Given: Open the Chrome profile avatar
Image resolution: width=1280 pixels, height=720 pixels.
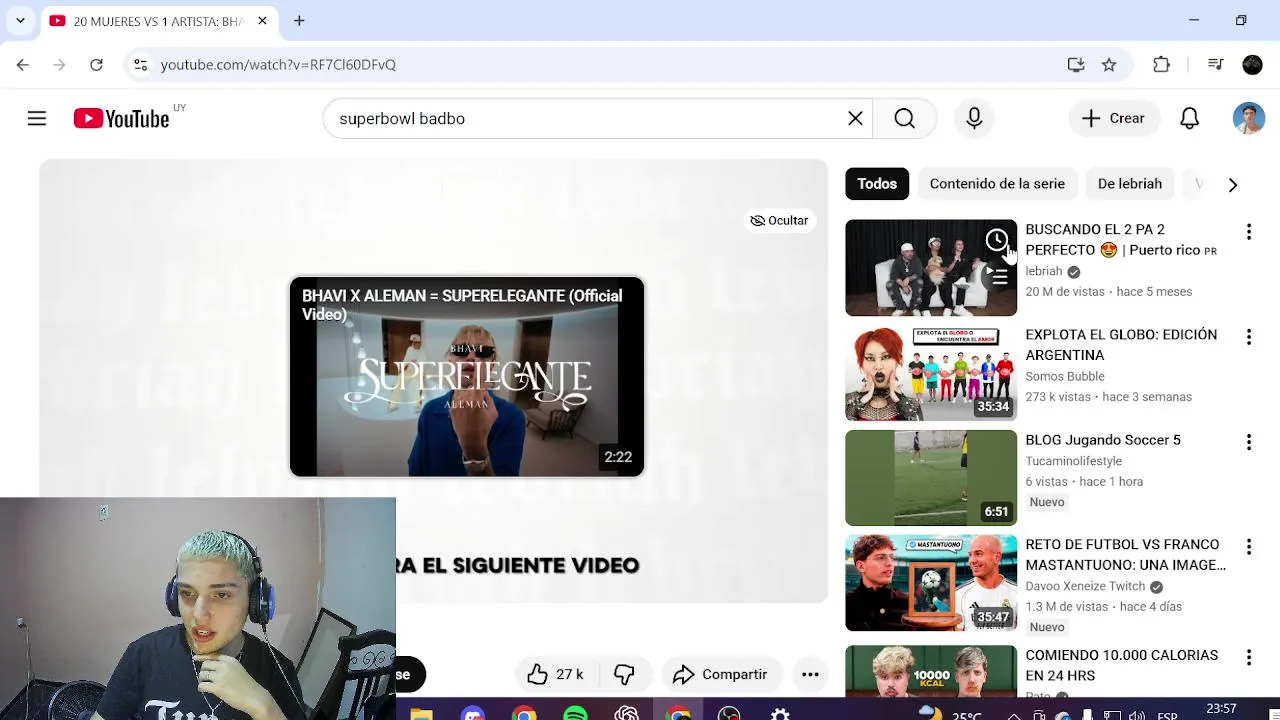Looking at the screenshot, I should (1252, 65).
